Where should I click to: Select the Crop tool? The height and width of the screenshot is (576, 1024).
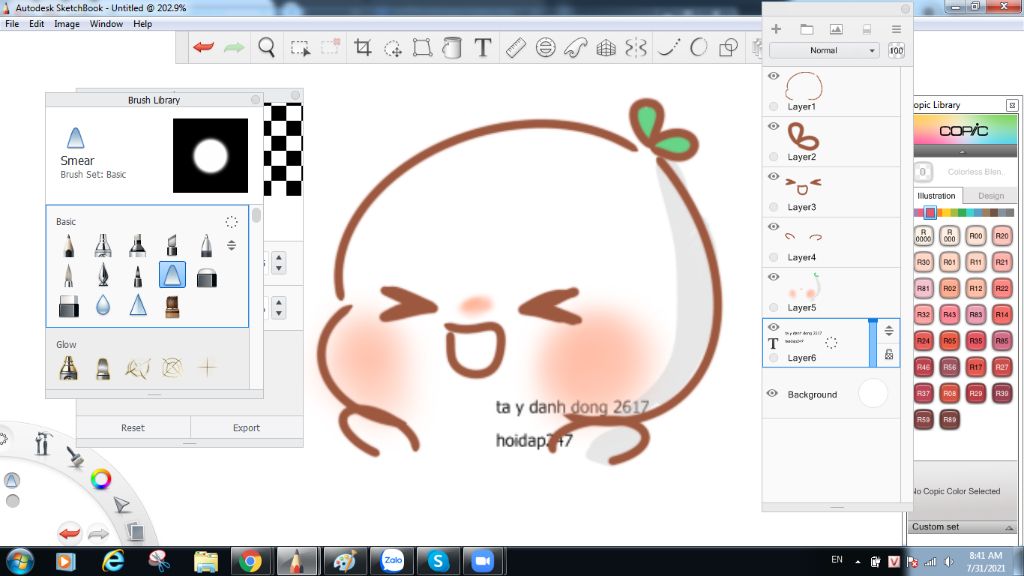coord(362,47)
